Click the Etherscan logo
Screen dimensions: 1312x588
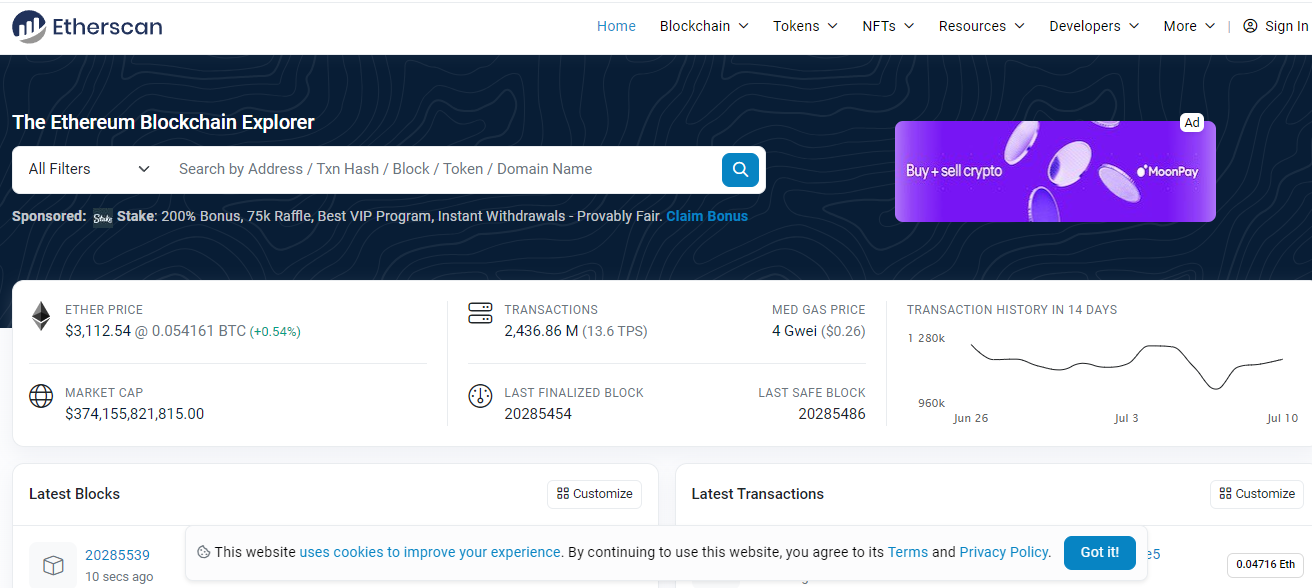pyautogui.click(x=85, y=26)
